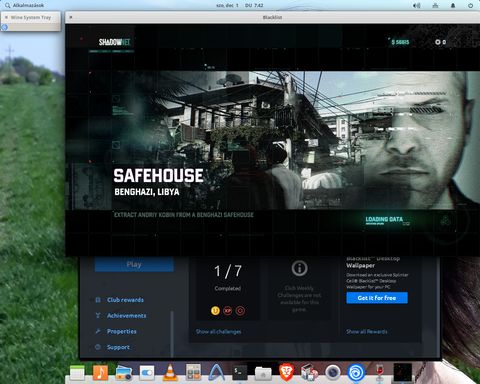Click the blue tray icon in Wine System Tray
Image resolution: width=480 pixels, height=384 pixels.
[4, 27]
